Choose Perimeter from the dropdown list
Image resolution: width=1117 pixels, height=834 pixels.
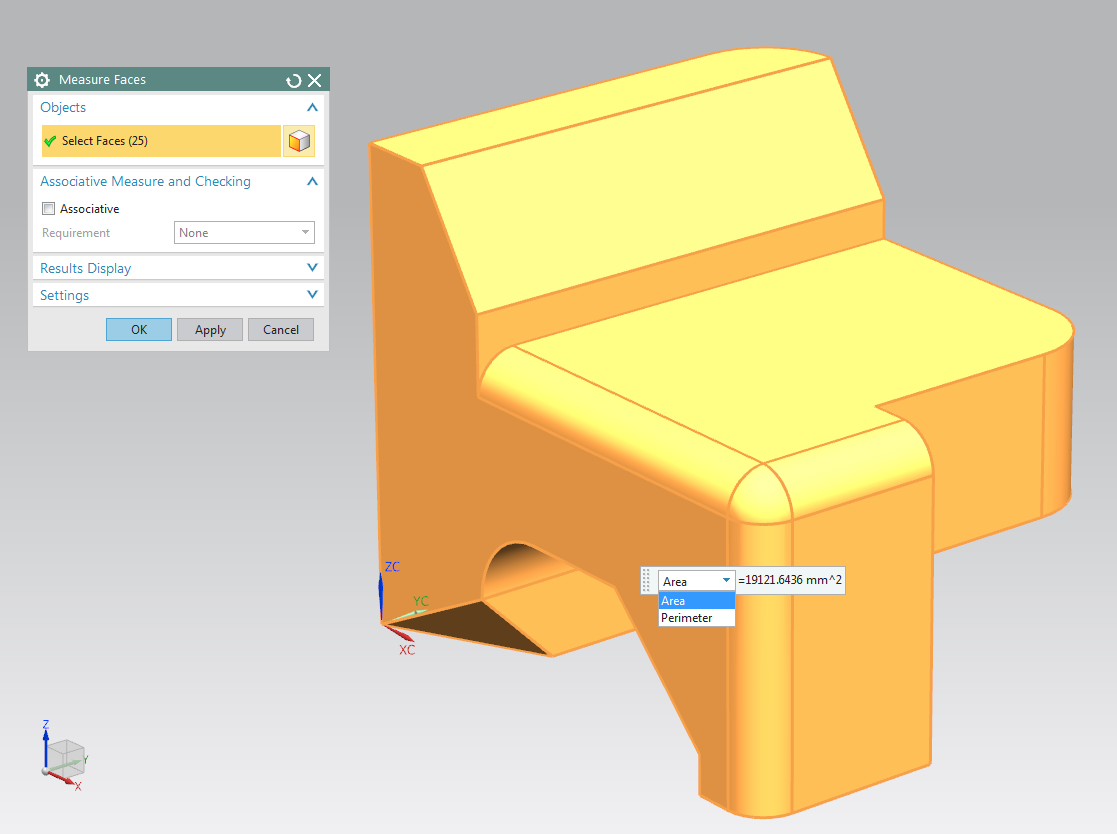(697, 617)
